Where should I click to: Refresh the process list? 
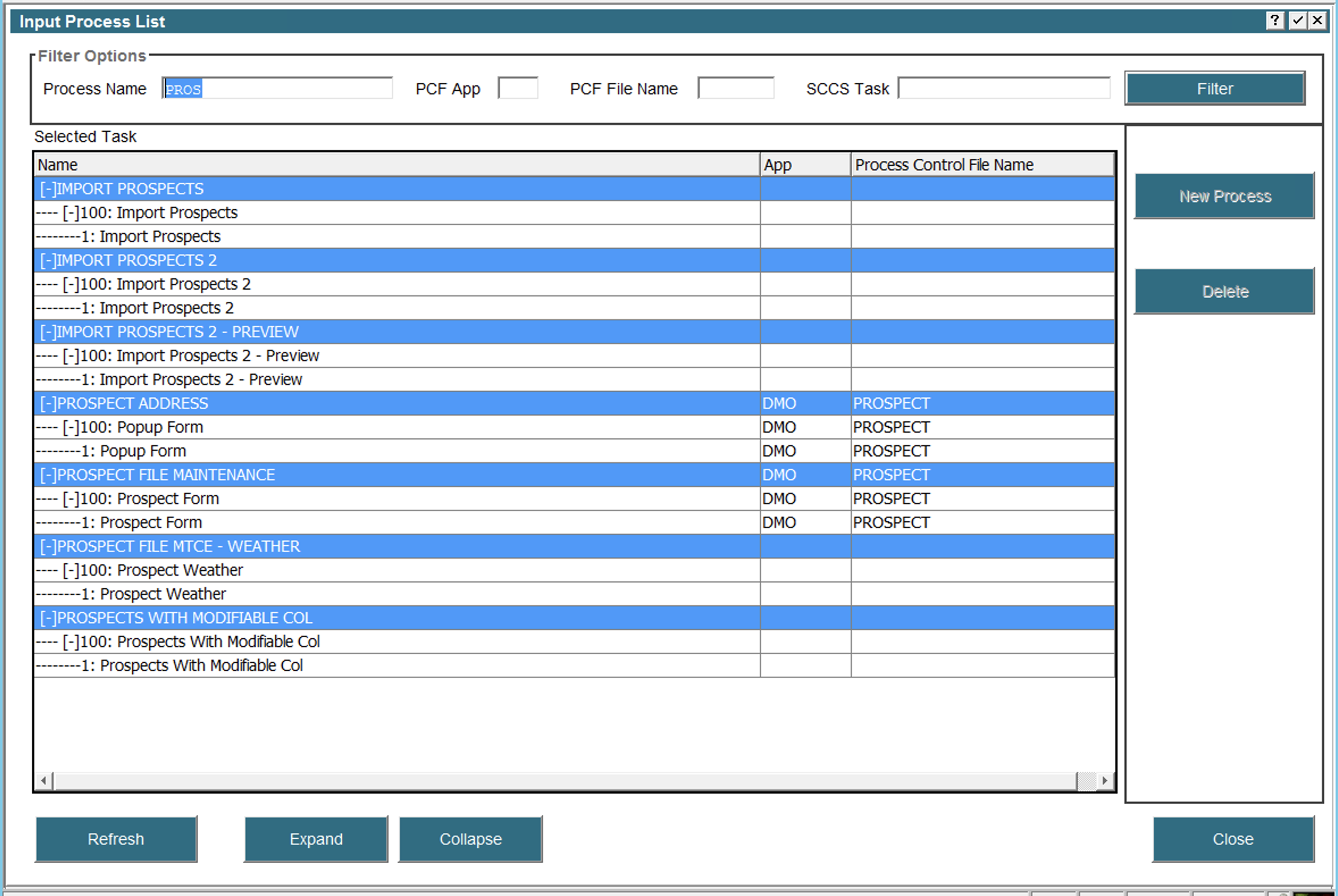click(x=116, y=839)
